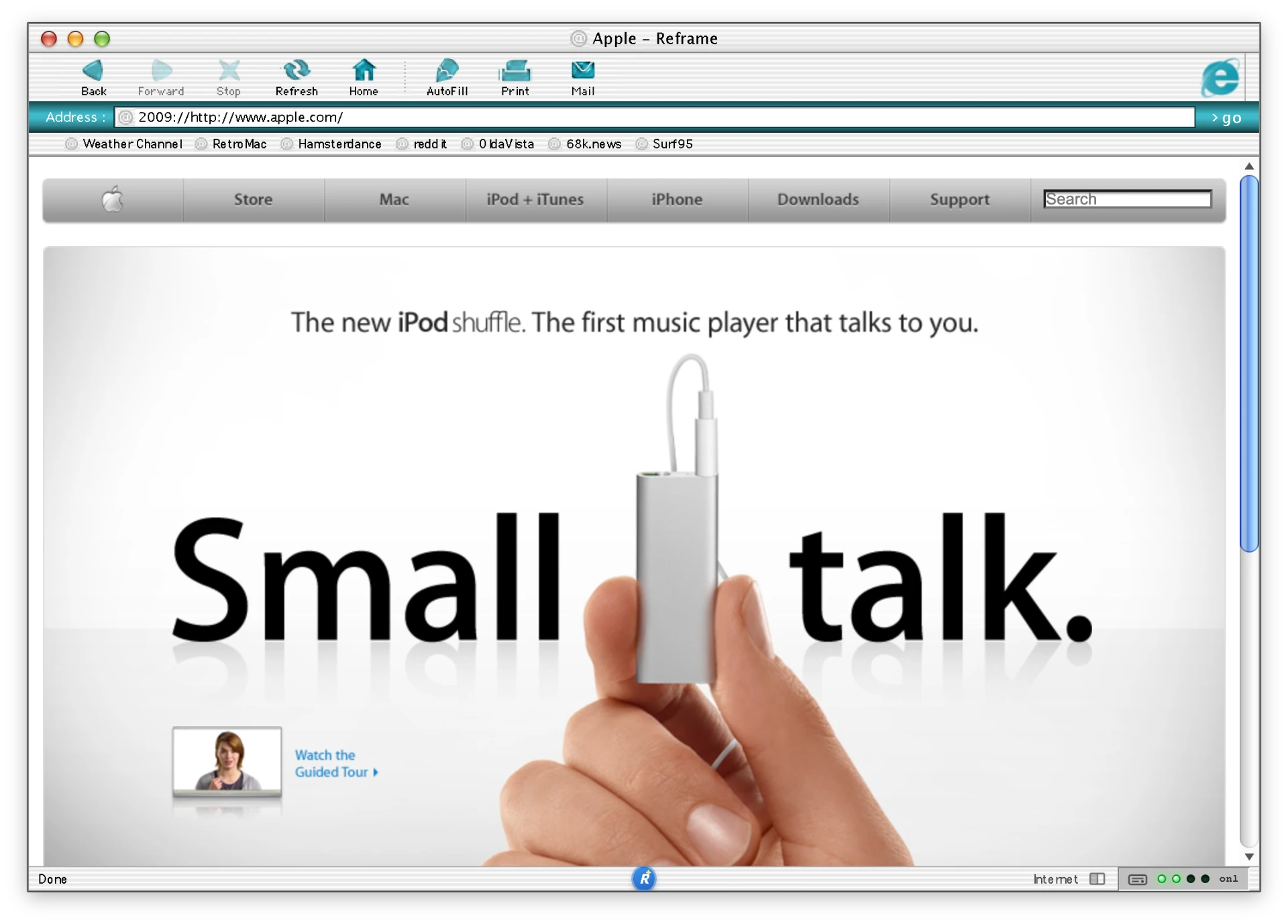Viewport: 1288px width, 924px height.
Task: Open Mail from the toolbar
Action: point(583,78)
